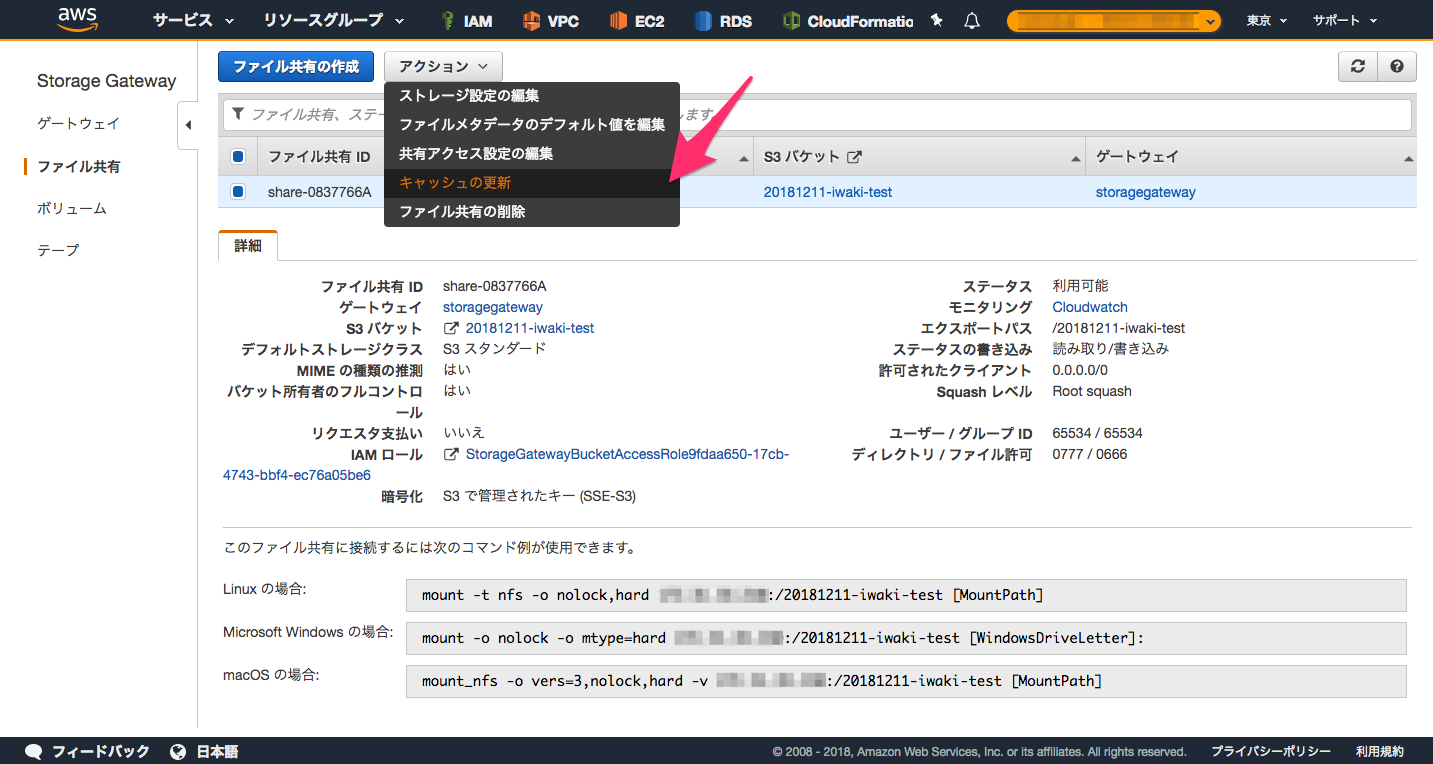Click the AWS logo home icon

point(78,19)
